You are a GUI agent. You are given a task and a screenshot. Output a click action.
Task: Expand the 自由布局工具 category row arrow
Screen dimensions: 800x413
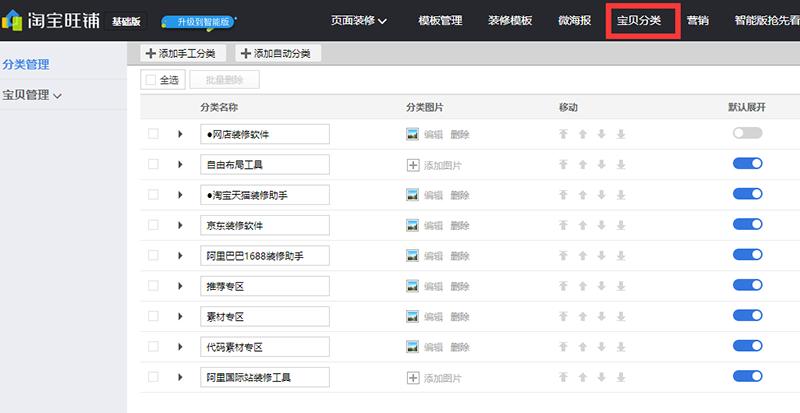[181, 164]
